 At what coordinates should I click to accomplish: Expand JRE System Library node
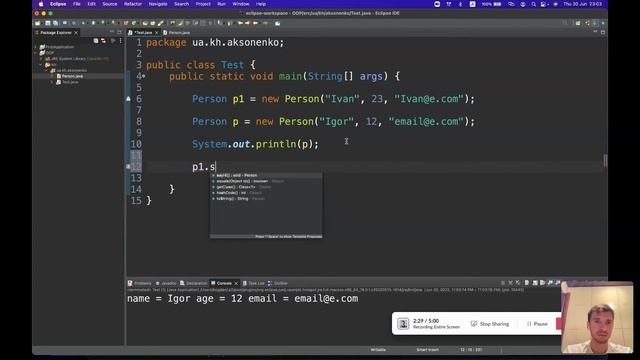pyautogui.click(x=41, y=59)
